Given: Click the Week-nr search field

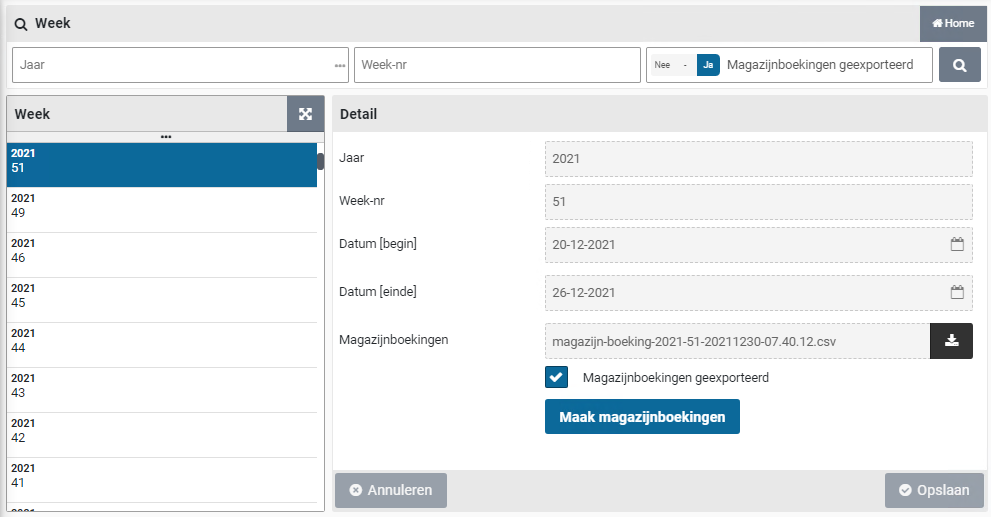Looking at the screenshot, I should (x=497, y=65).
